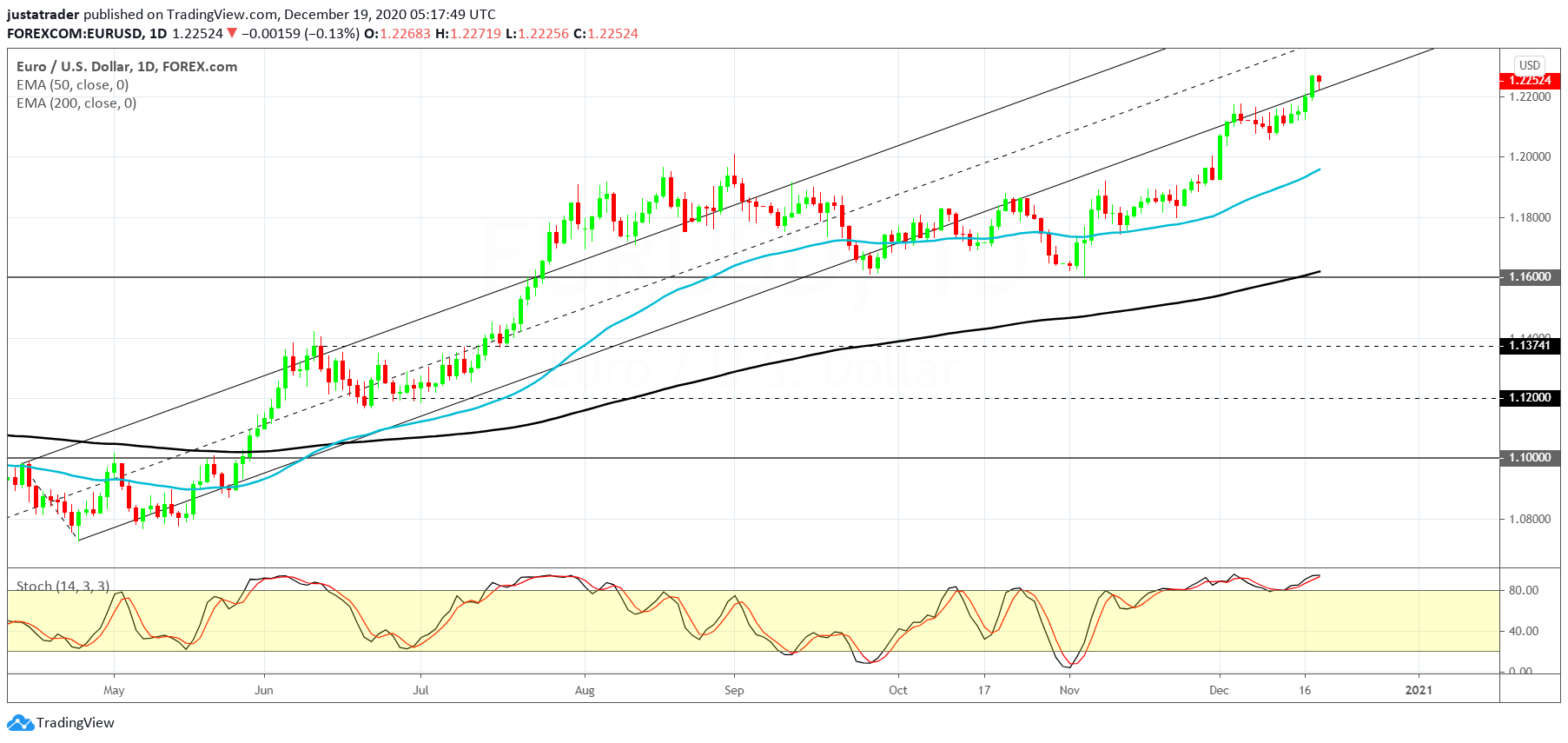Click the Jun label on time axis
The image size is (1568, 743).
pos(264,691)
